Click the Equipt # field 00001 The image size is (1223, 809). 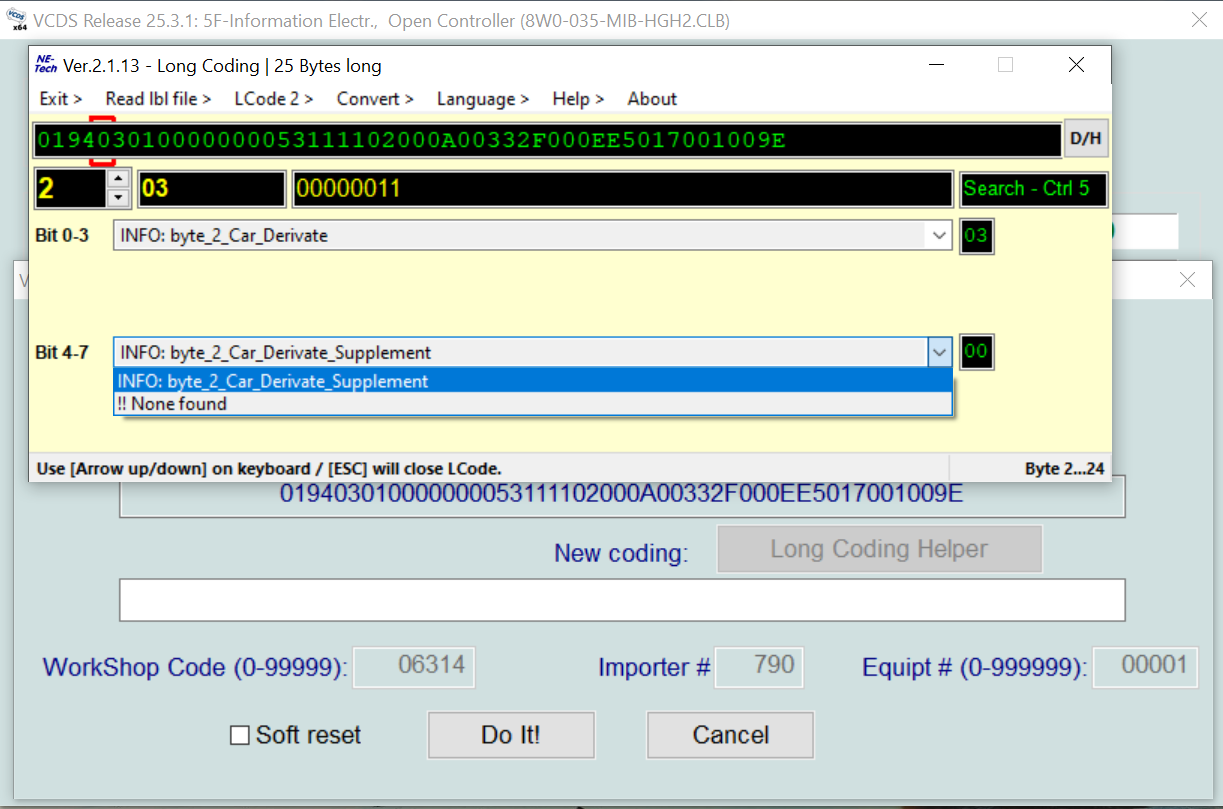click(x=1145, y=666)
